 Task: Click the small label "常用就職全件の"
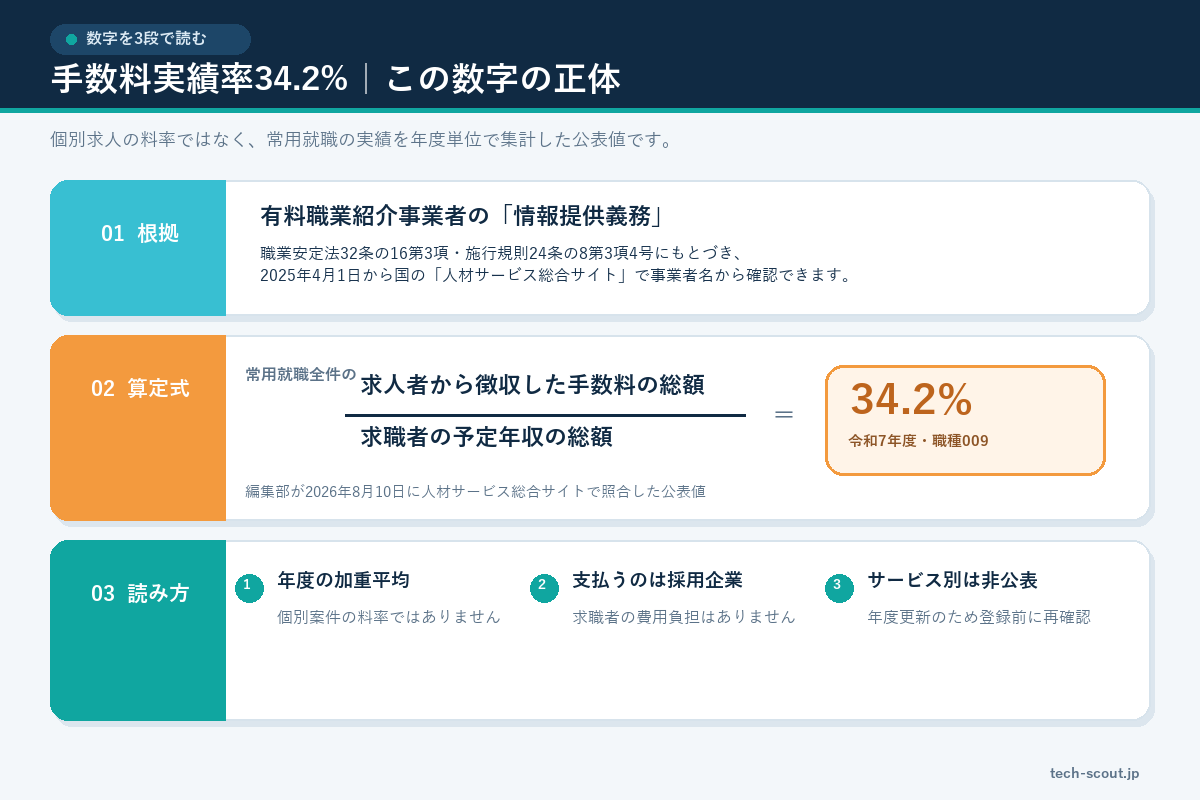pyautogui.click(x=300, y=375)
